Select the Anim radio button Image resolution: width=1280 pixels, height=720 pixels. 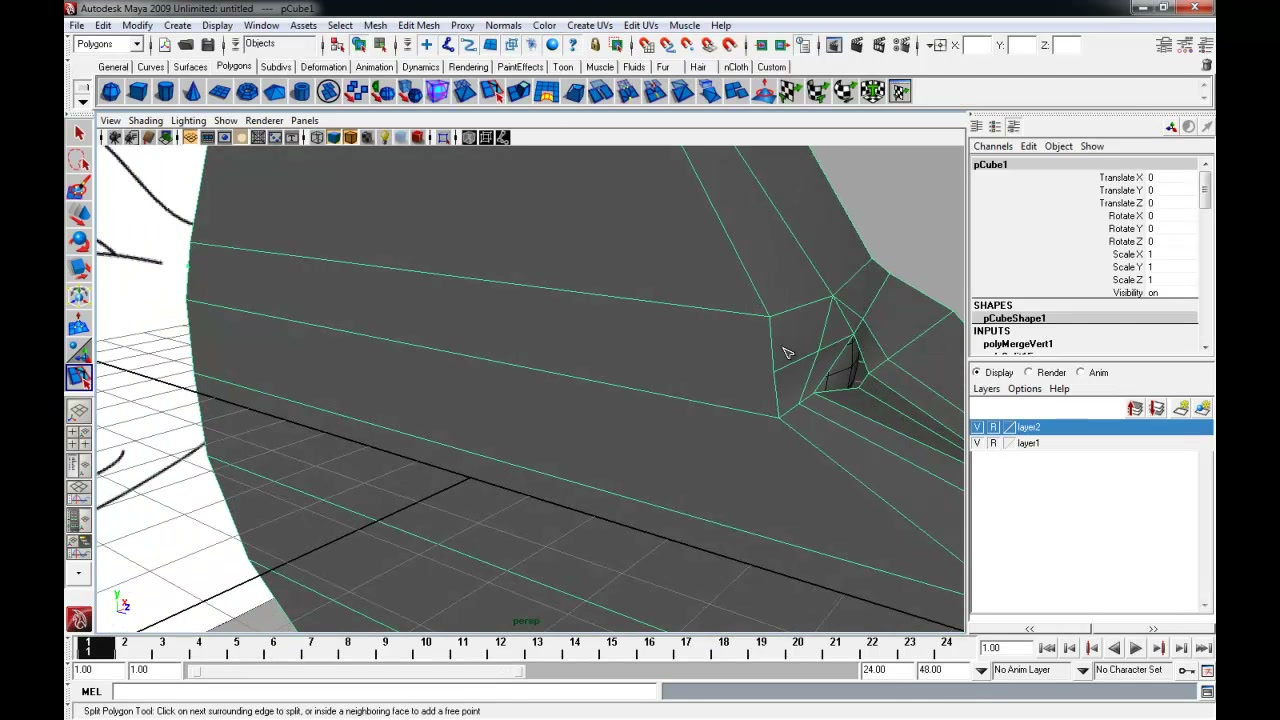(x=1092, y=373)
